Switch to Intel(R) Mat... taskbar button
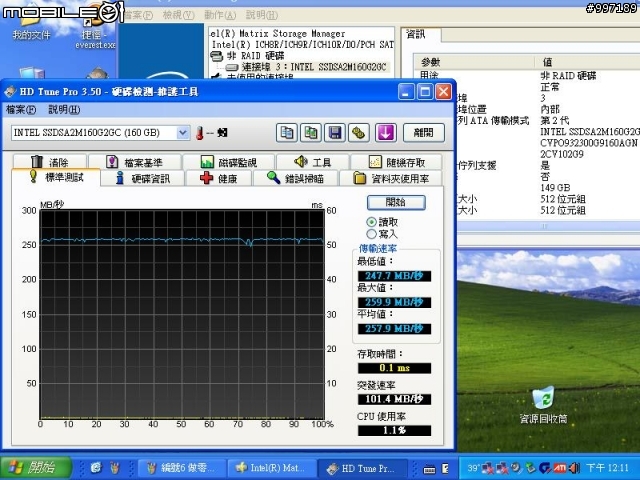This screenshot has height=480, width=640. [272, 468]
